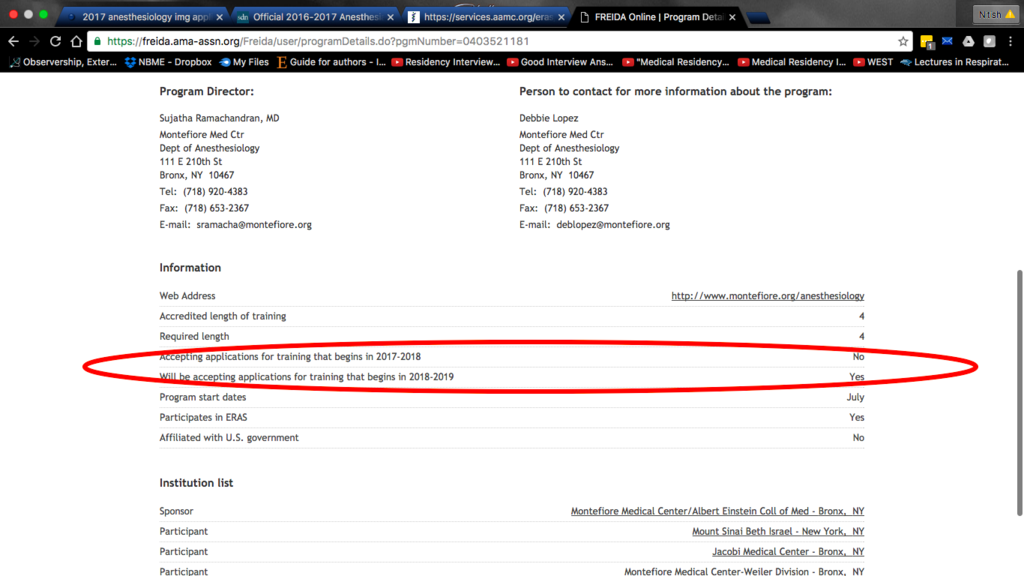Open the new tab button

click(x=758, y=18)
